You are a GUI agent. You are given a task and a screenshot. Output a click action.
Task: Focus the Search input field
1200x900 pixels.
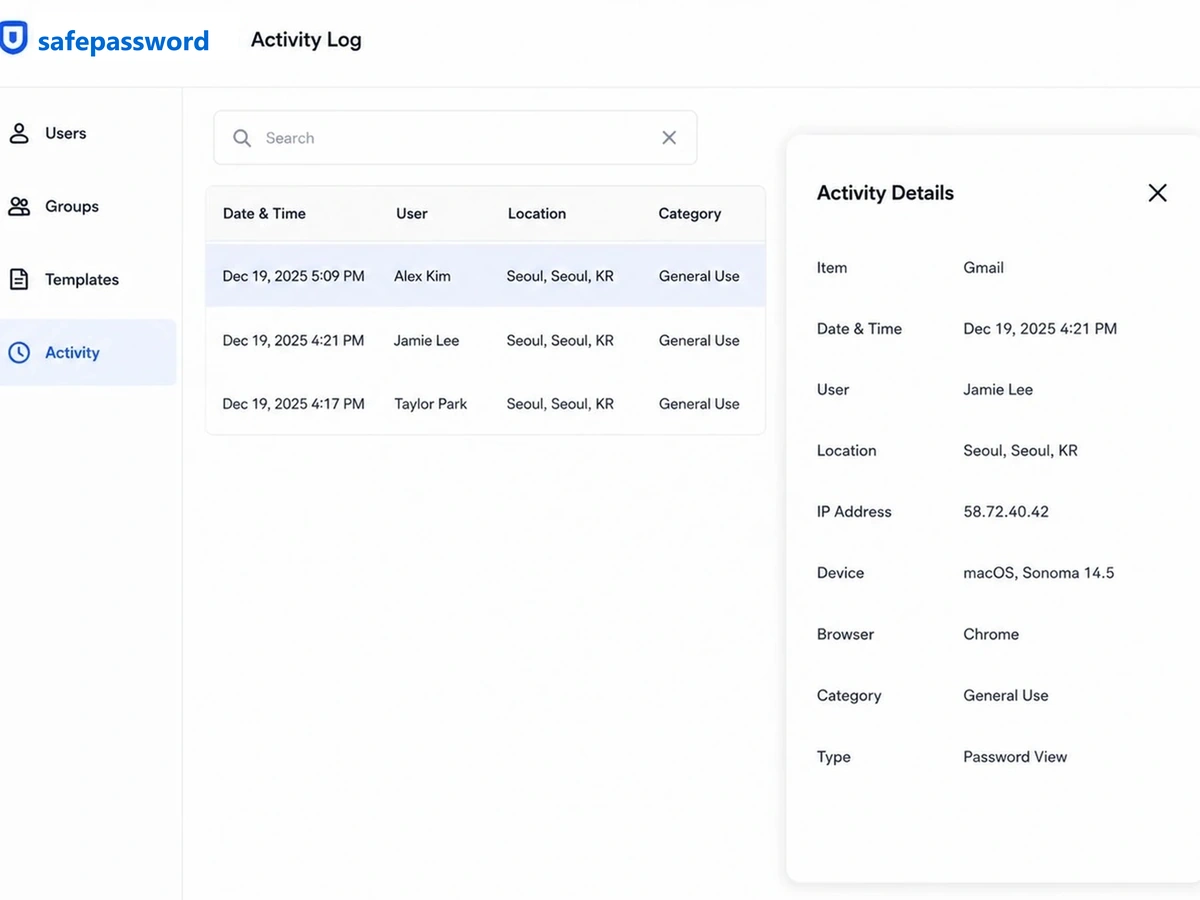click(x=455, y=138)
